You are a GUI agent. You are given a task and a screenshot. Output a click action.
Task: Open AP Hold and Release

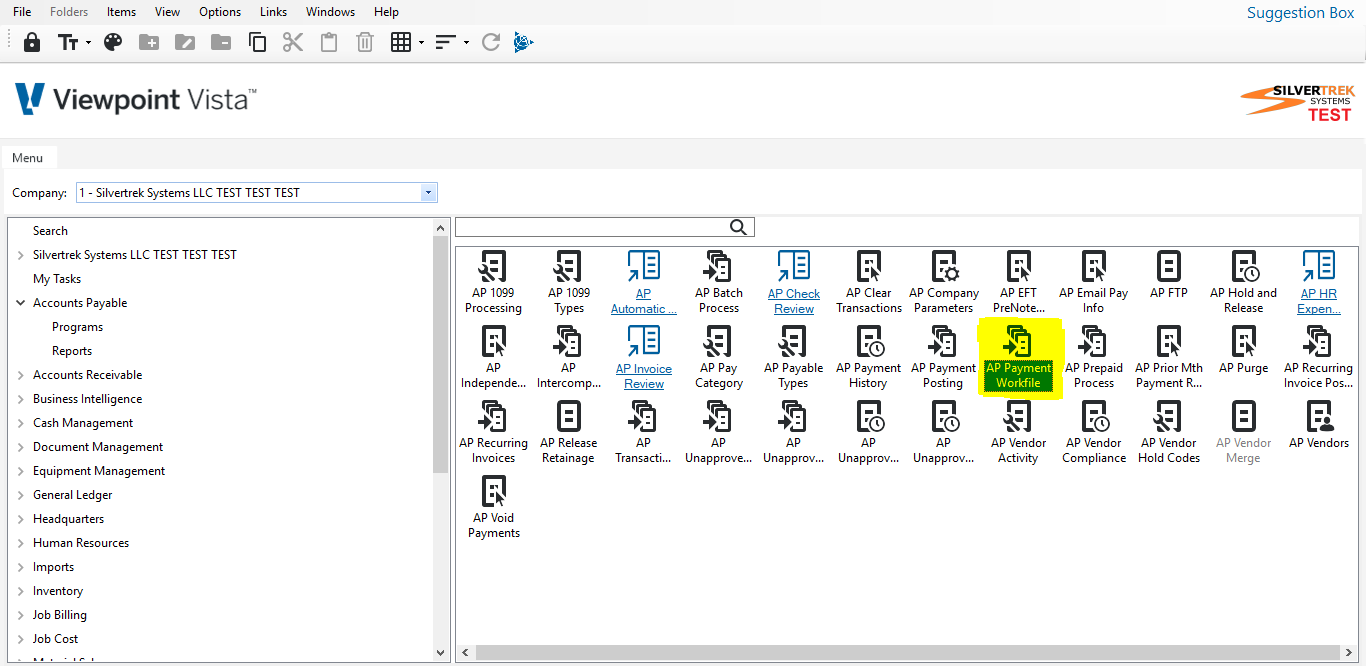click(x=1244, y=283)
